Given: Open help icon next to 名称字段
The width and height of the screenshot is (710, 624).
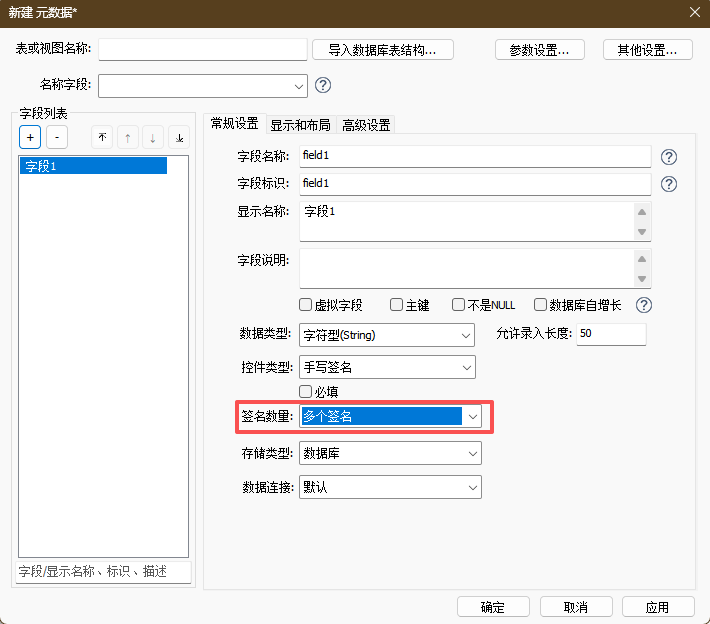Looking at the screenshot, I should (x=323, y=85).
